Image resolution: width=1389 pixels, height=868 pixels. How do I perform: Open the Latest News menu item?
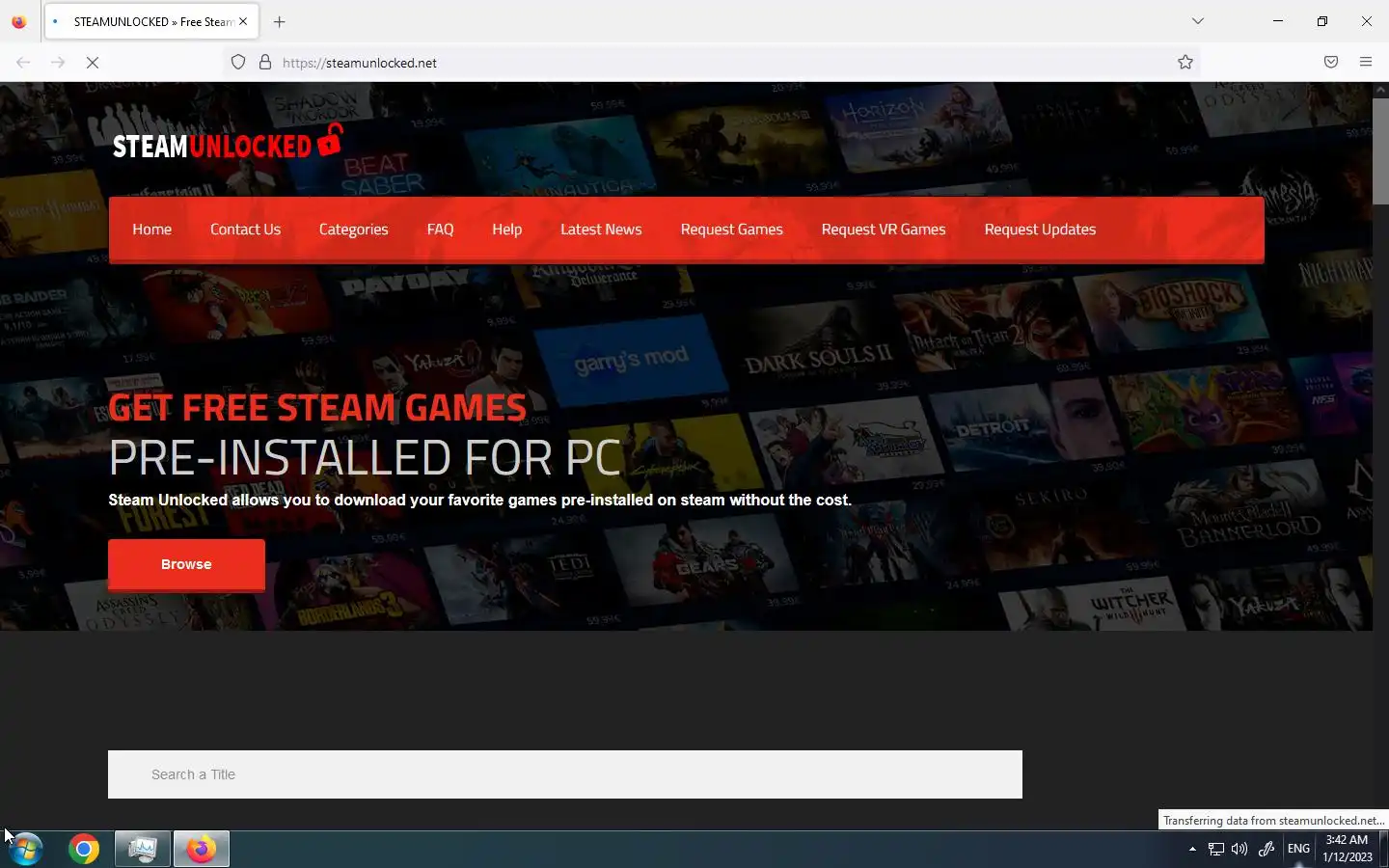(x=601, y=230)
